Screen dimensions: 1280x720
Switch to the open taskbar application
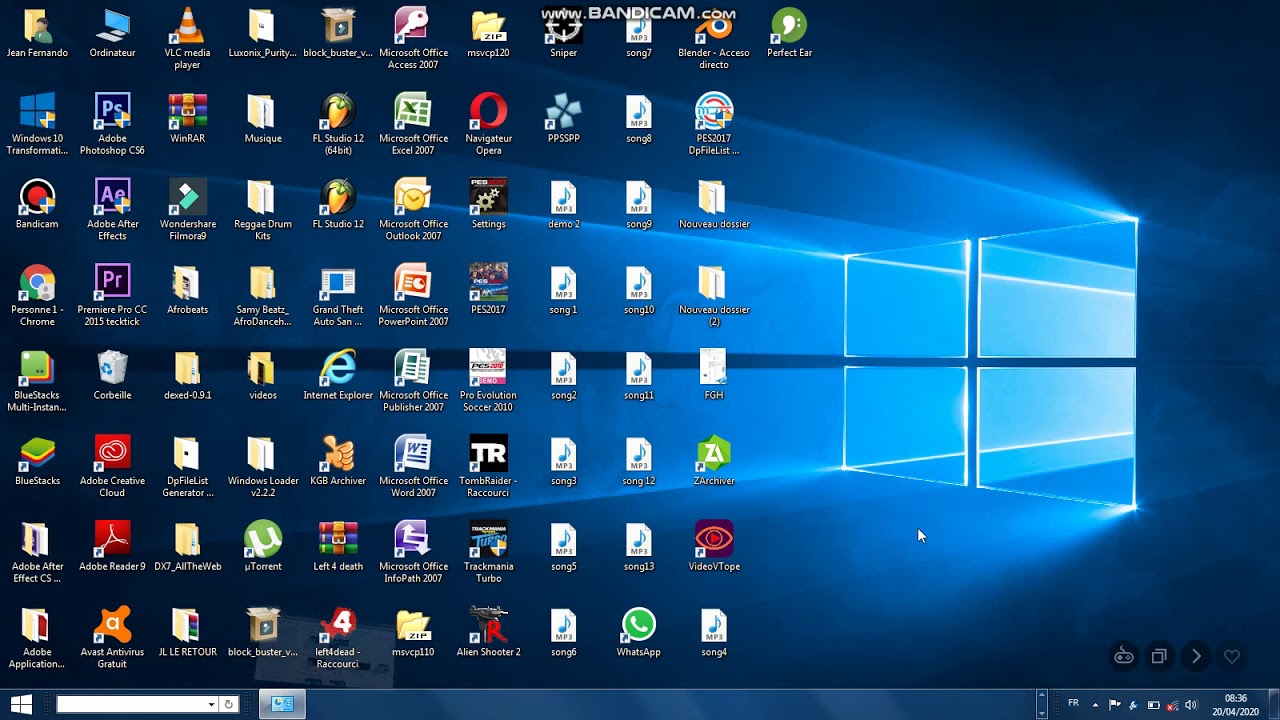tap(282, 704)
